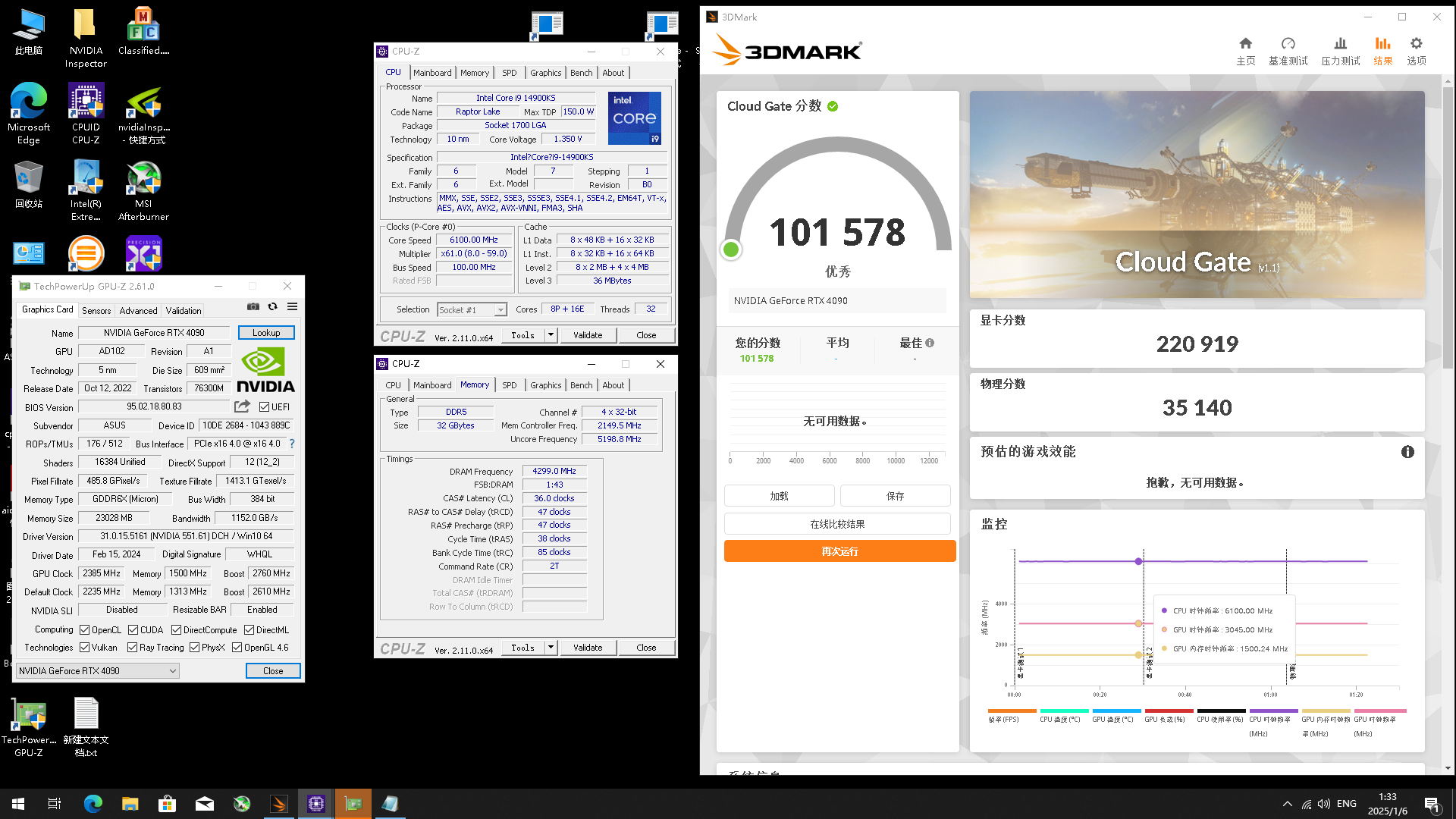1456x819 pixels.
Task: Open the 新建文本文档.txt desktop file
Action: (x=86, y=728)
